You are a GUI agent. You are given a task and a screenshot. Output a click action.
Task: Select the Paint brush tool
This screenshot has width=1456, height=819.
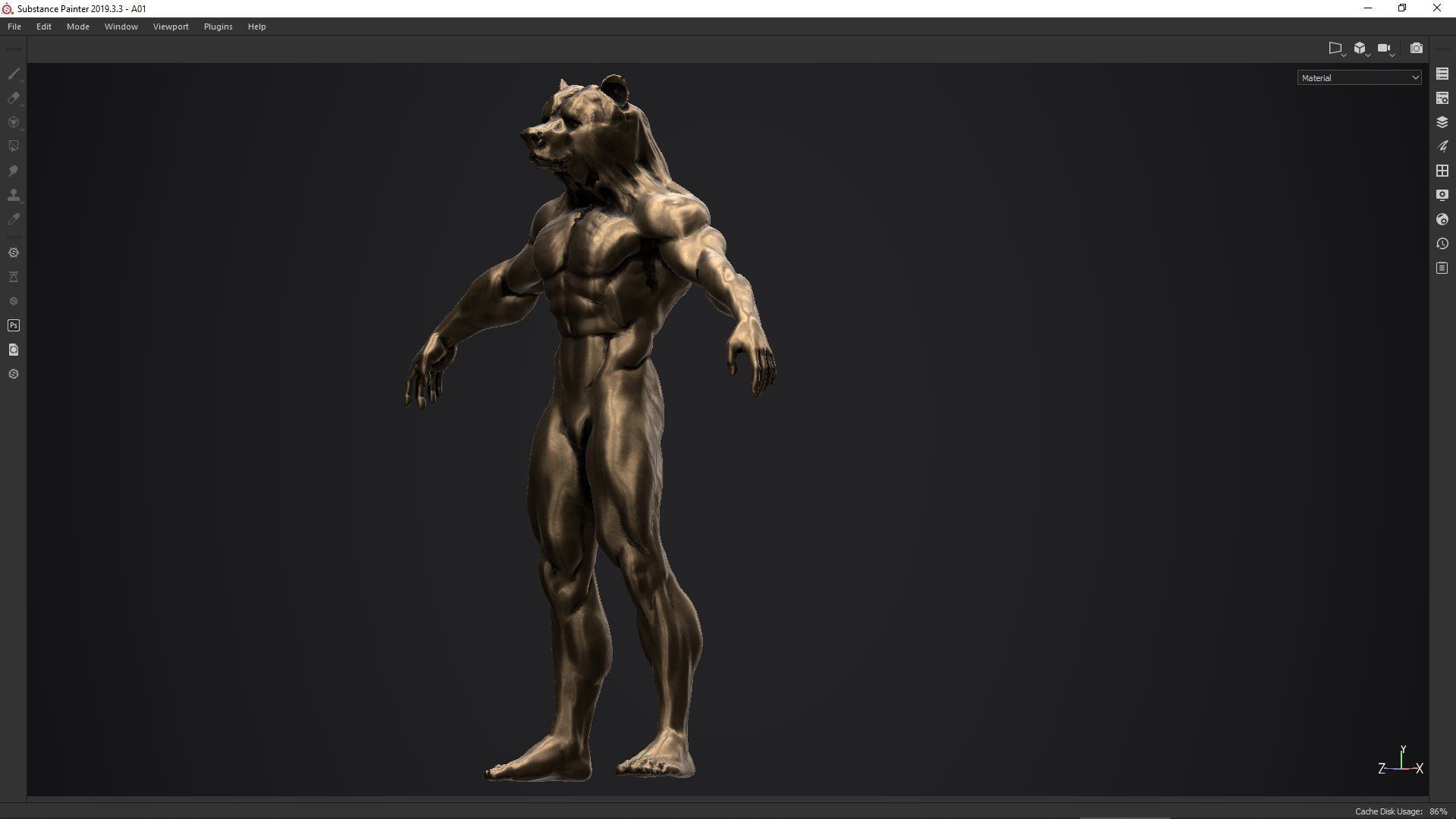pos(14,74)
